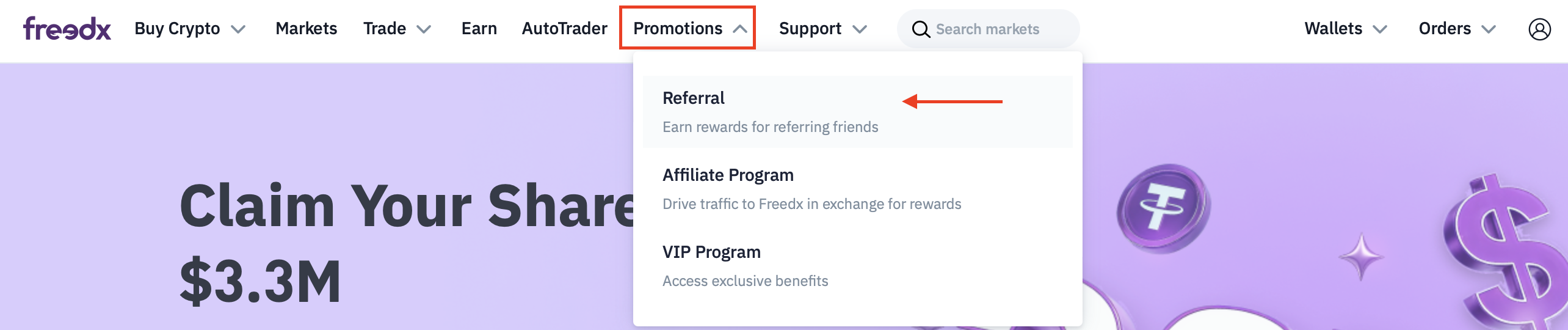Screen dimensions: 1568x330
Task: Open the Earn page
Action: pyautogui.click(x=479, y=29)
